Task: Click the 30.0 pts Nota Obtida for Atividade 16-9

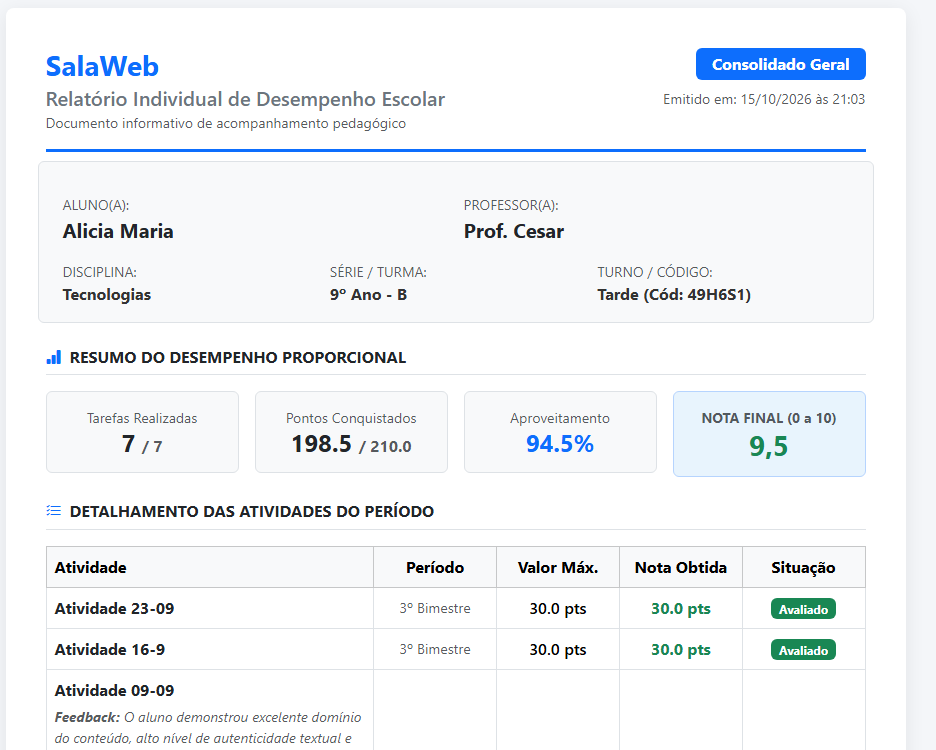Action: (x=681, y=650)
